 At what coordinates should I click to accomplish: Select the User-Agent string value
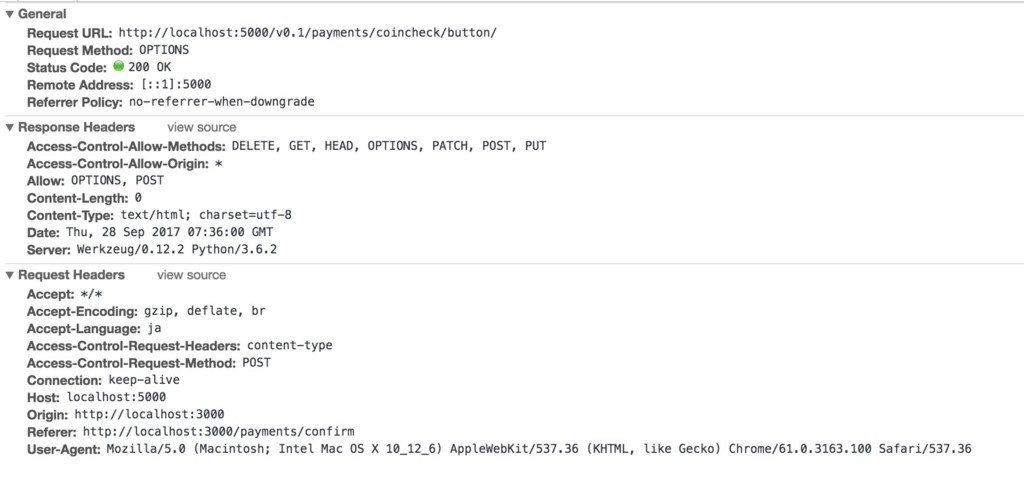(539, 448)
